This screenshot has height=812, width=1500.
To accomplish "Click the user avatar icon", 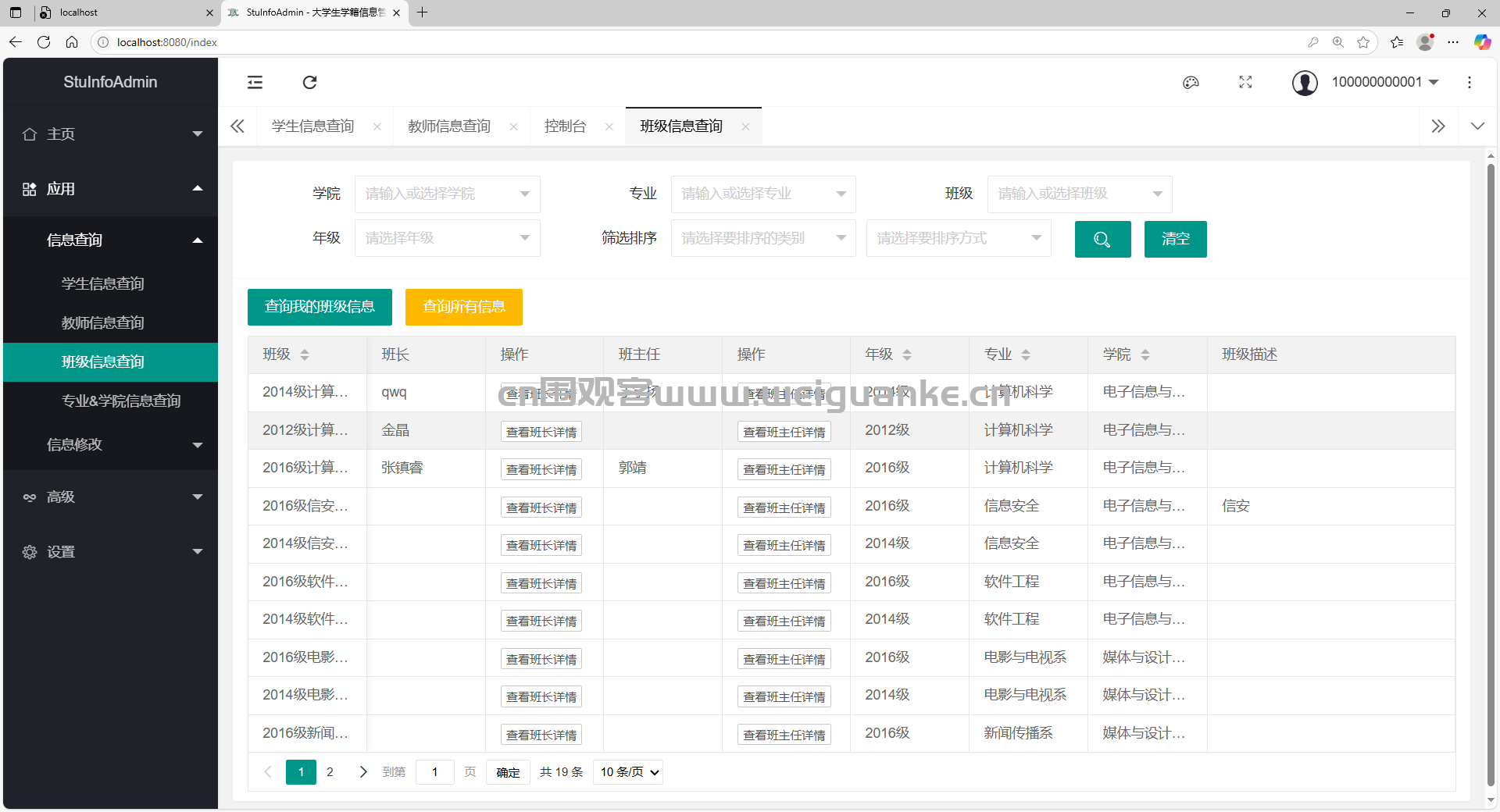I will [1305, 82].
